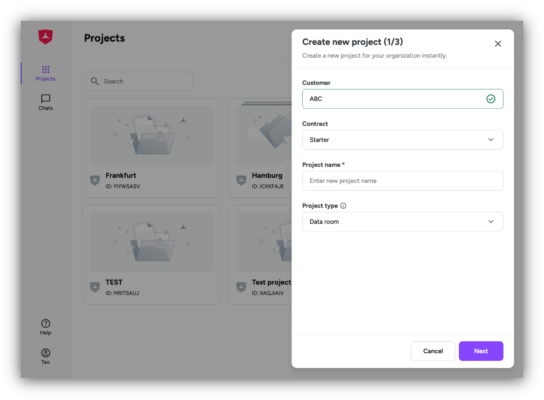Image resolution: width=544 pixels, height=400 pixels.
Task: Click the search magnifier icon
Action: click(x=94, y=81)
